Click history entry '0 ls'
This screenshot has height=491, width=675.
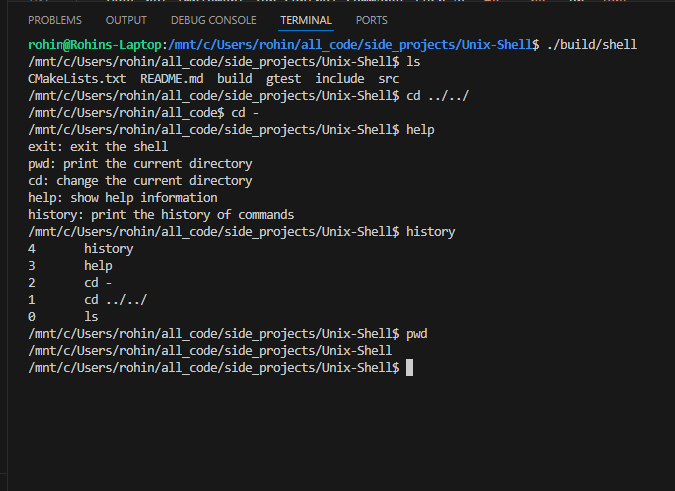tap(63, 317)
